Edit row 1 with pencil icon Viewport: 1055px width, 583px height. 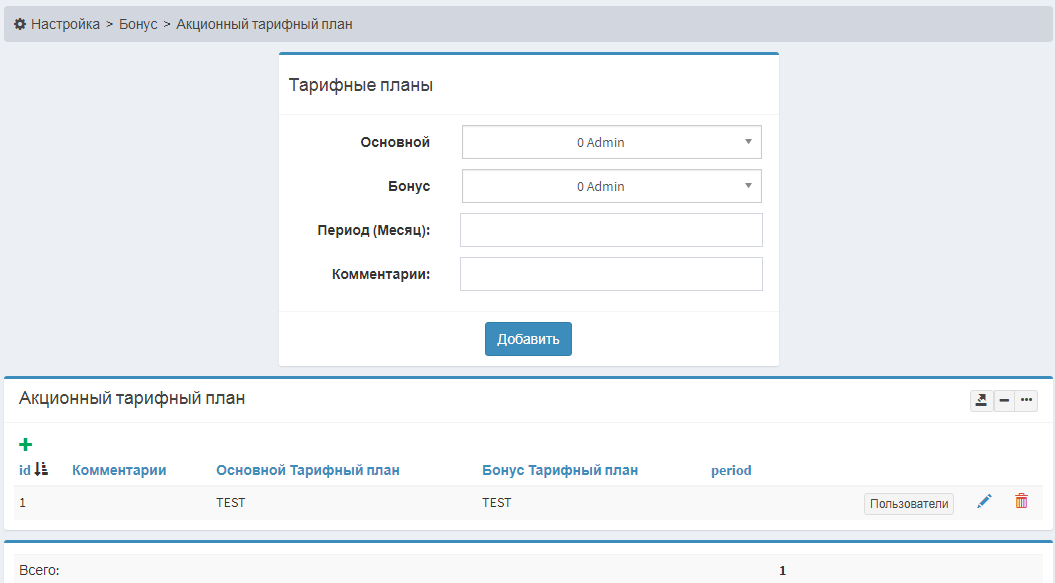(984, 502)
